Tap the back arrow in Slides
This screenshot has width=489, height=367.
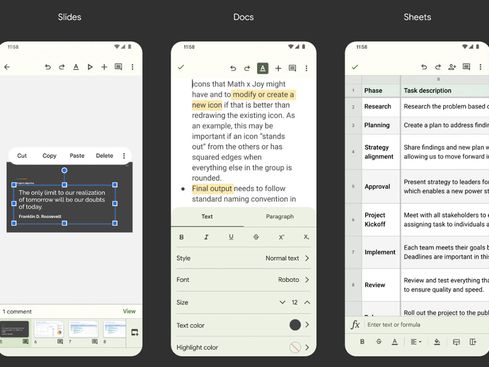coord(7,67)
